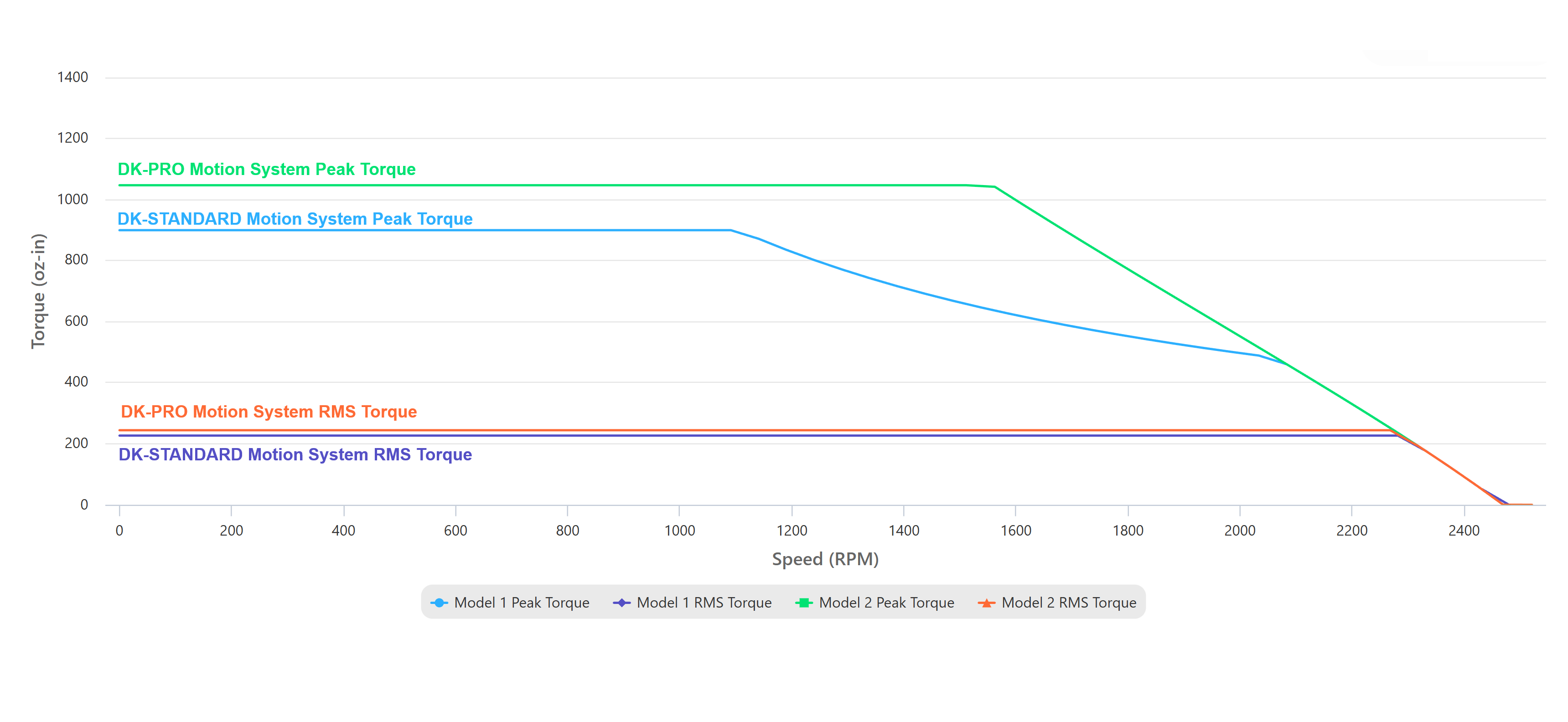The width and height of the screenshot is (1568, 722).
Task: Click the Torque (oz-in) axis title
Action: click(x=38, y=291)
